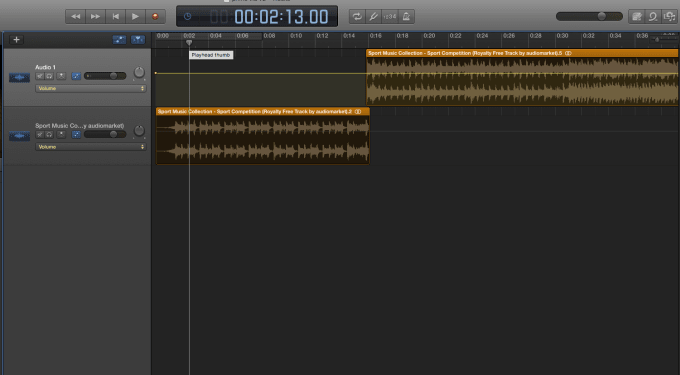Click the 00:02:13.00 time display
Image resolution: width=680 pixels, height=375 pixels.
click(x=281, y=17)
